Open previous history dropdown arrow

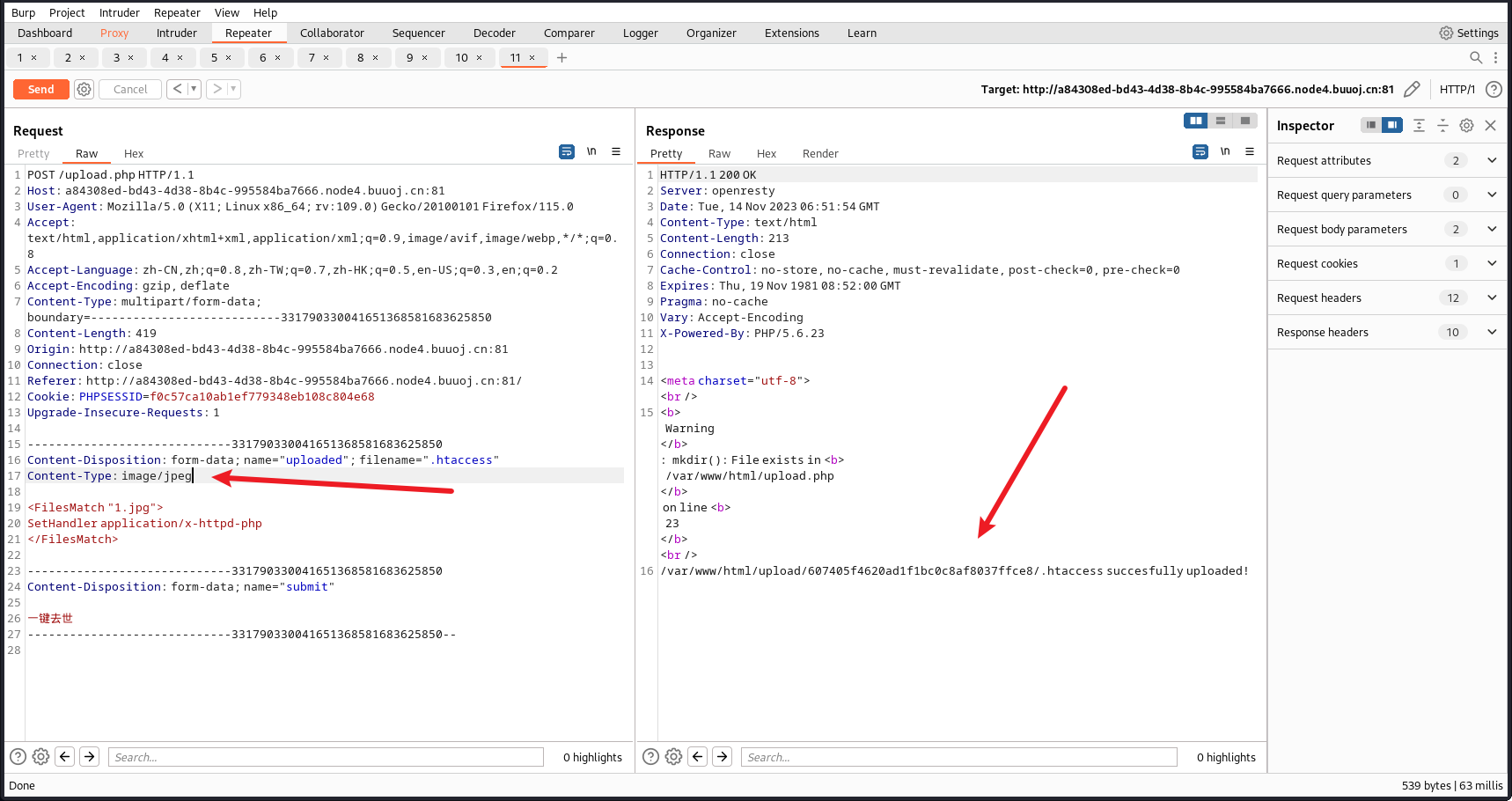point(194,89)
